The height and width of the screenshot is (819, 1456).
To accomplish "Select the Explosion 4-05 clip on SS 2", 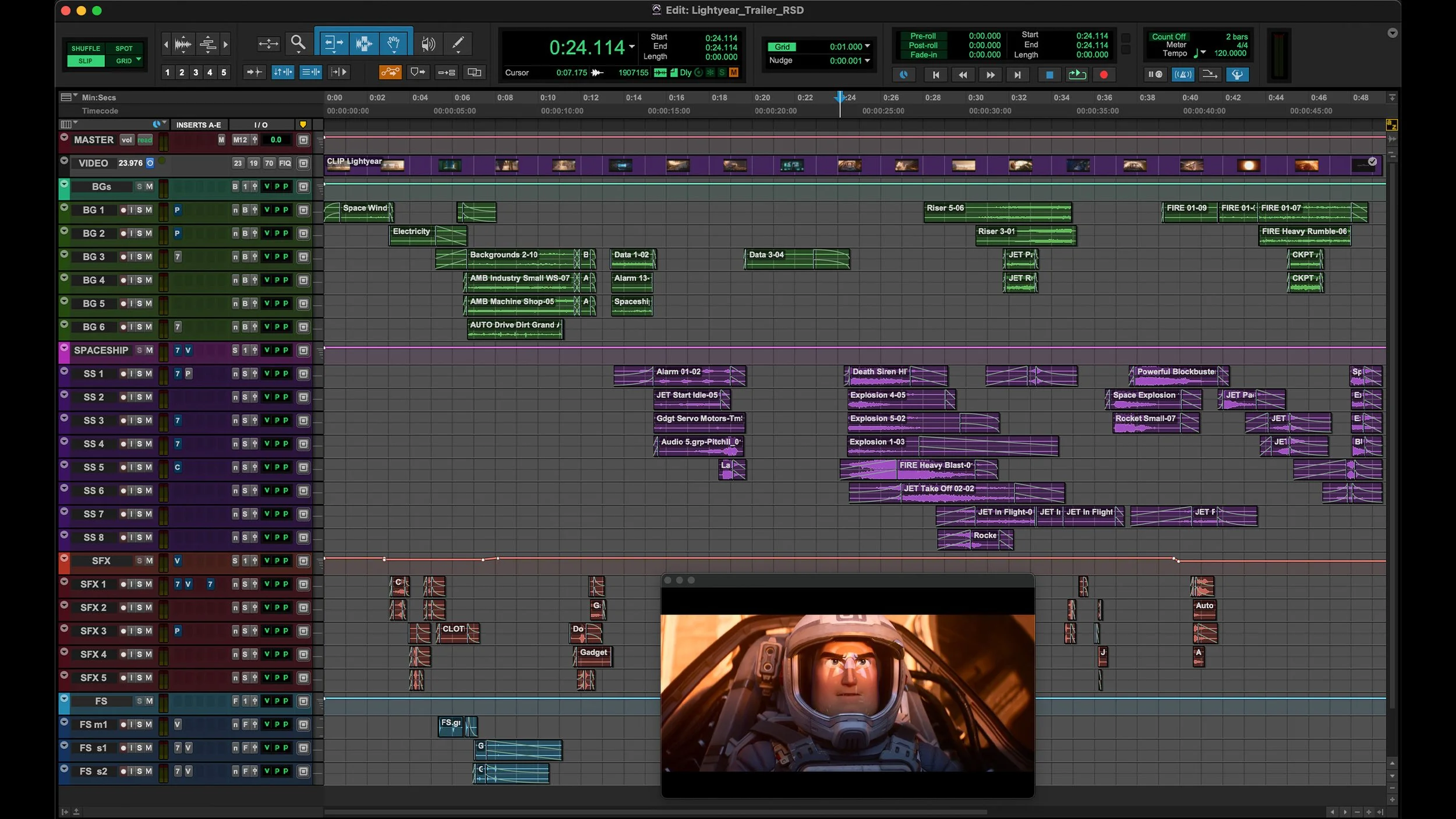I will [x=901, y=399].
